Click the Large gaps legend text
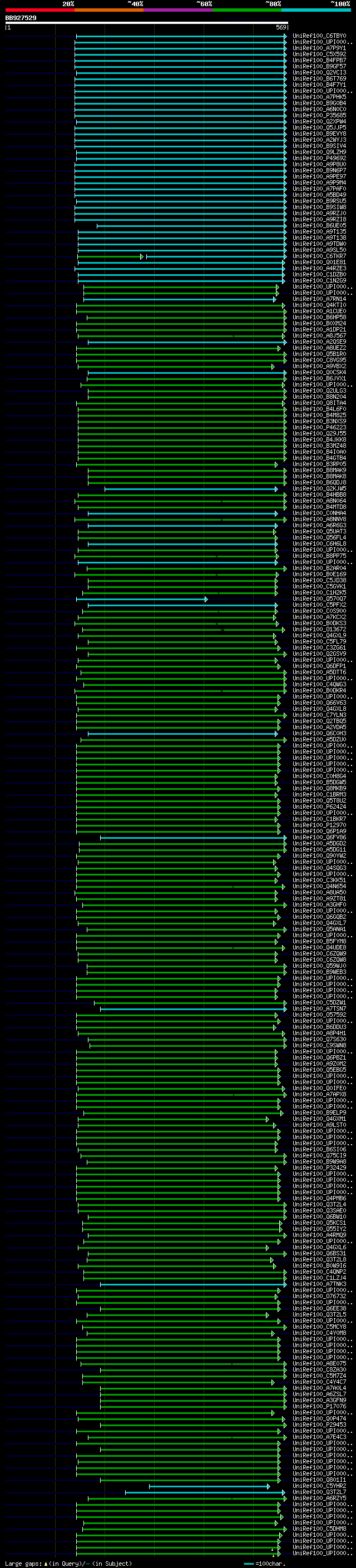Screen dimensions: 356x1568 tap(23, 1563)
